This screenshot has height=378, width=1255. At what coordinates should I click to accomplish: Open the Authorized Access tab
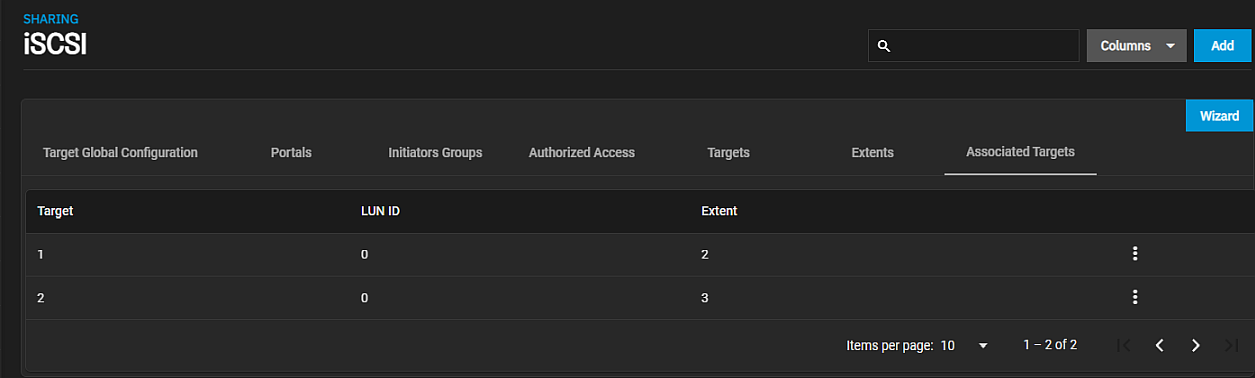coord(582,153)
